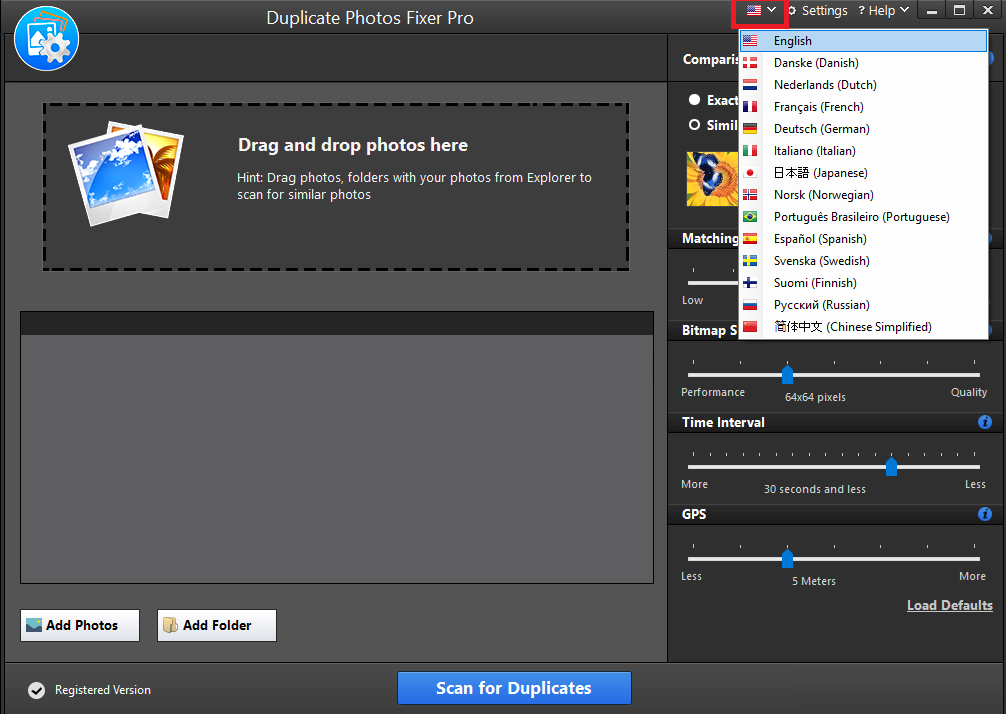Viewport: 1006px width, 714px height.
Task: Select the Exact match radio button
Action: pyautogui.click(x=694, y=99)
